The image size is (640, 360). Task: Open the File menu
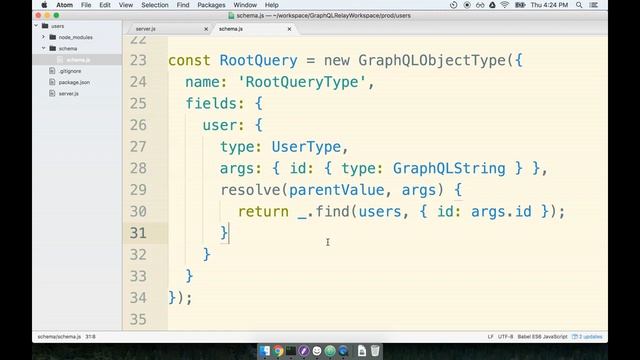coord(86,5)
